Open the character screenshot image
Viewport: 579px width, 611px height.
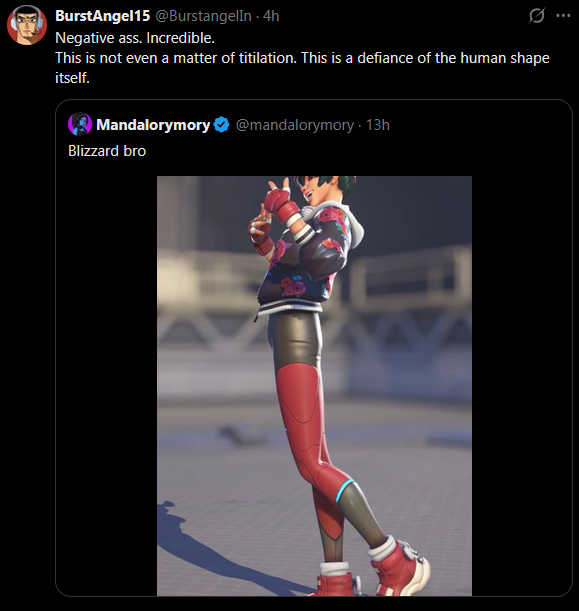tap(314, 386)
